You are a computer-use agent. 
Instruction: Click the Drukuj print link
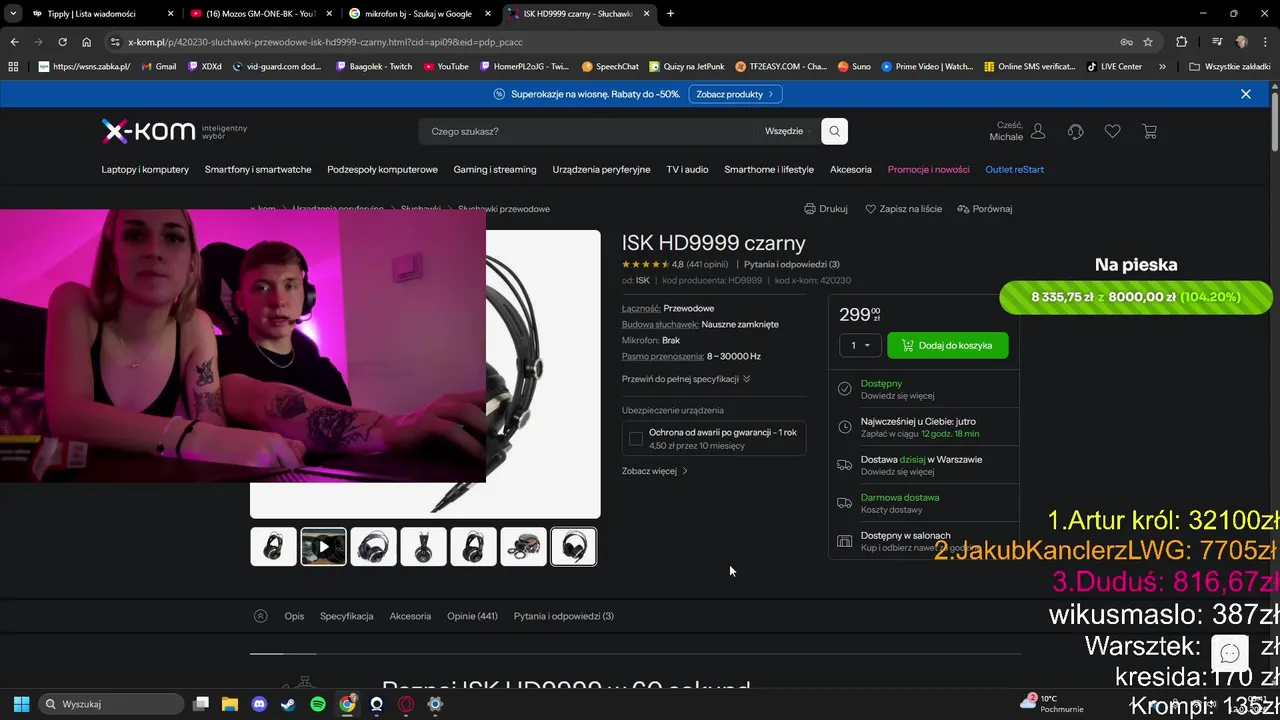[x=826, y=209]
